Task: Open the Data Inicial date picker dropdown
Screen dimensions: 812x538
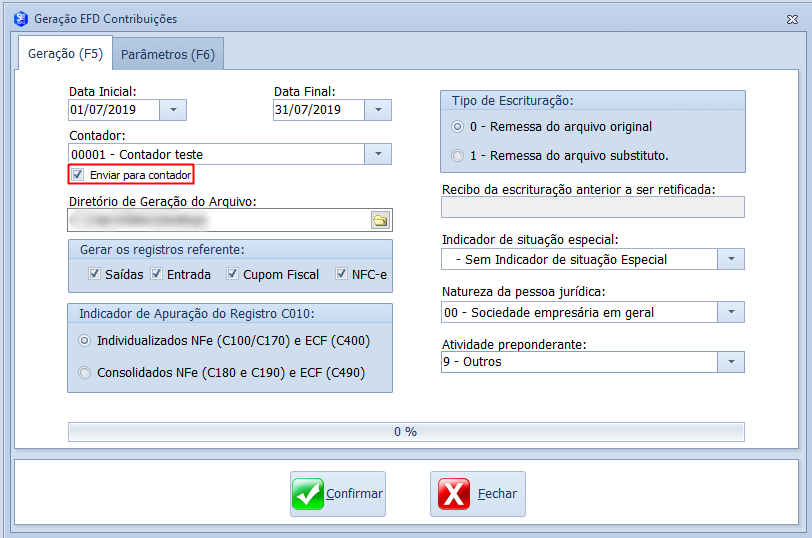Action: tap(173, 110)
